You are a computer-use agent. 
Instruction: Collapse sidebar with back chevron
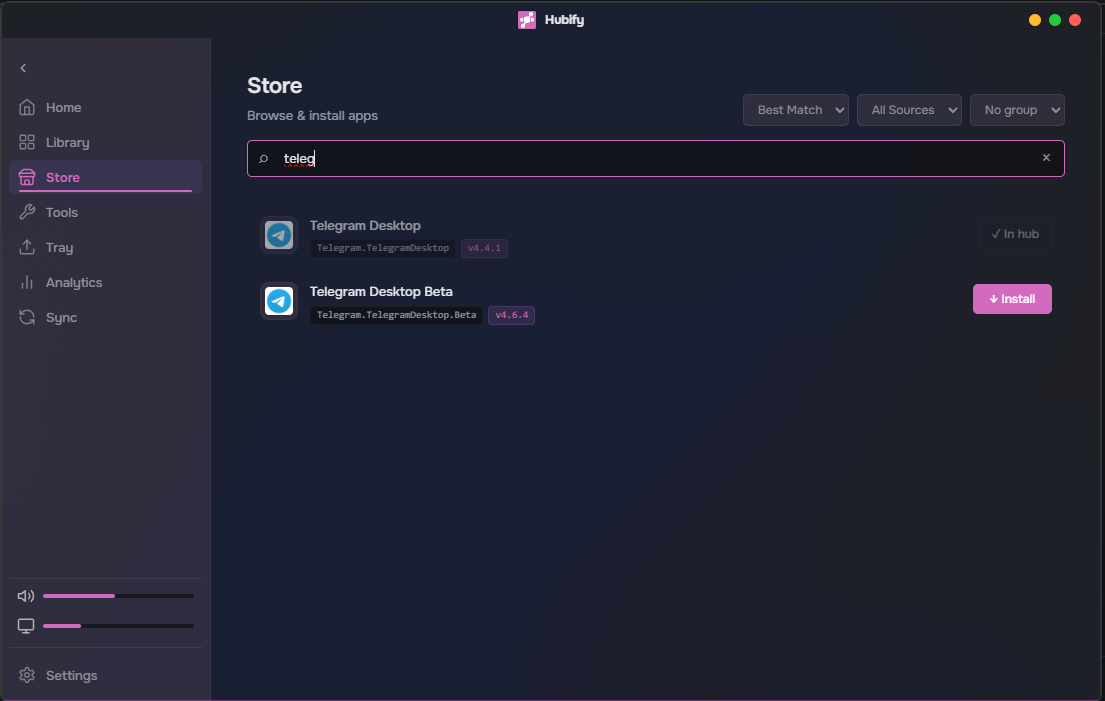point(23,68)
